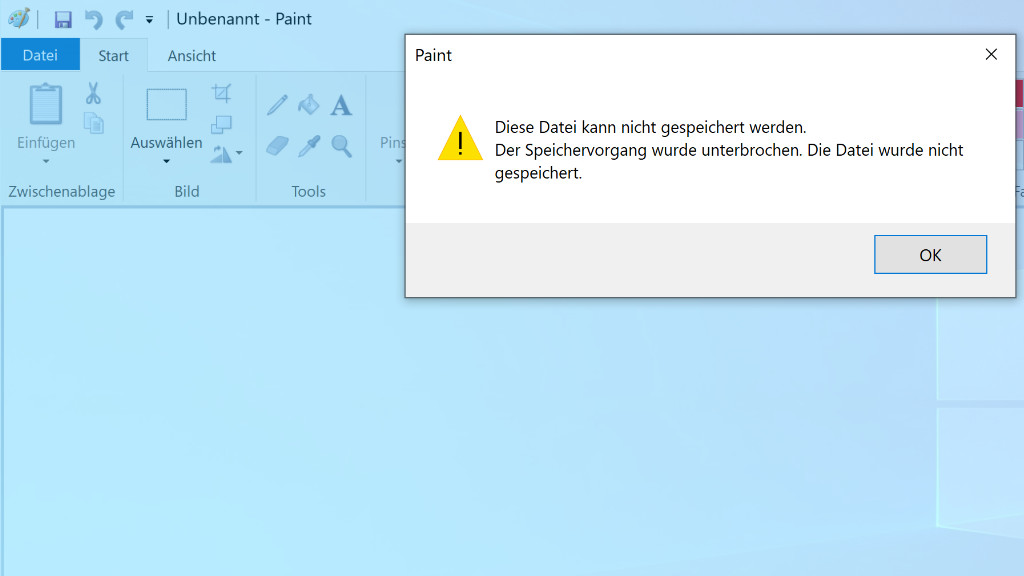Viewport: 1024px width, 576px height.
Task: Click the Paint dialog title text
Action: tap(433, 56)
